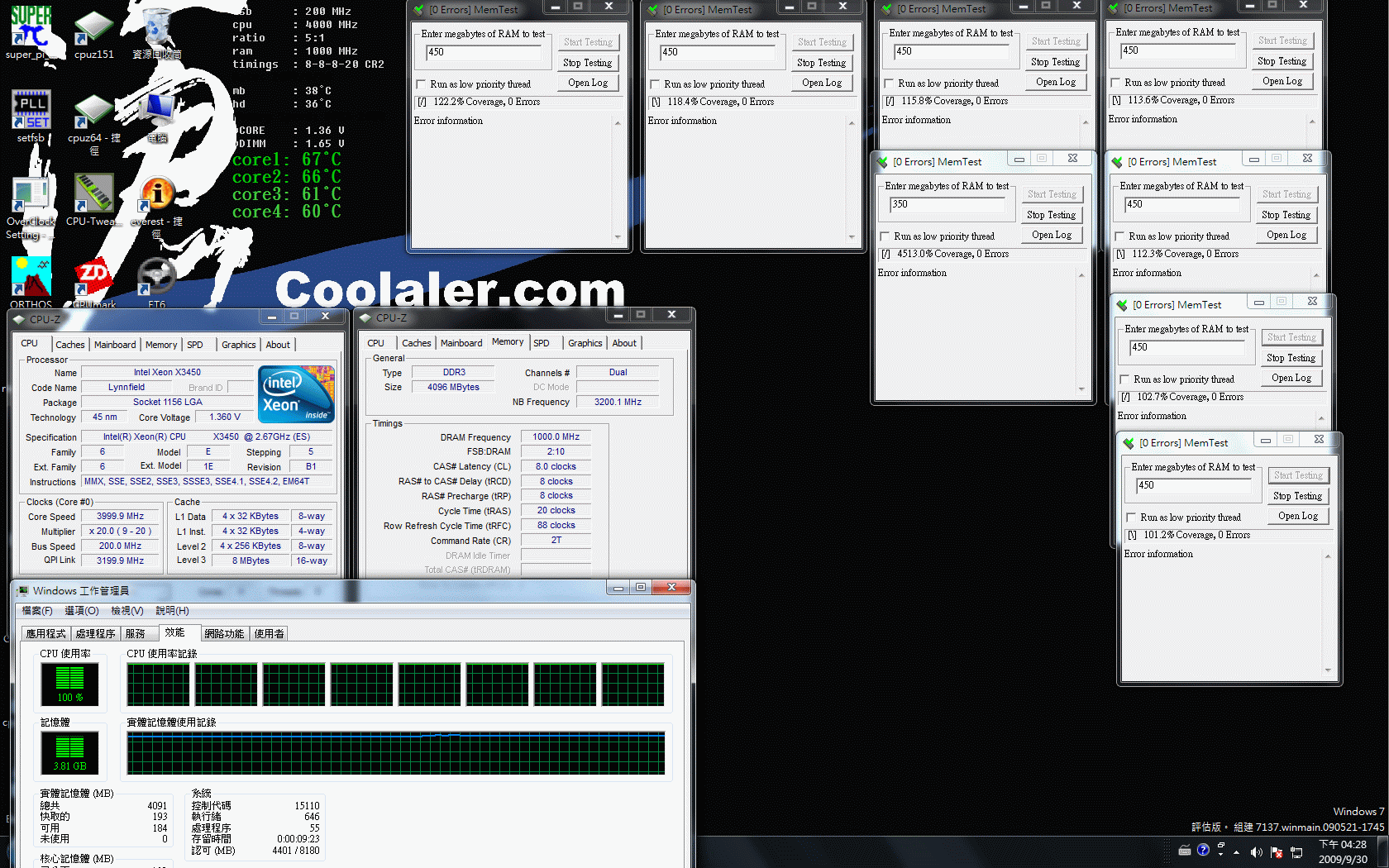The width and height of the screenshot is (1389, 868).
Task: Switch to the 應用程式 tab in Task Manager
Action: tap(45, 634)
